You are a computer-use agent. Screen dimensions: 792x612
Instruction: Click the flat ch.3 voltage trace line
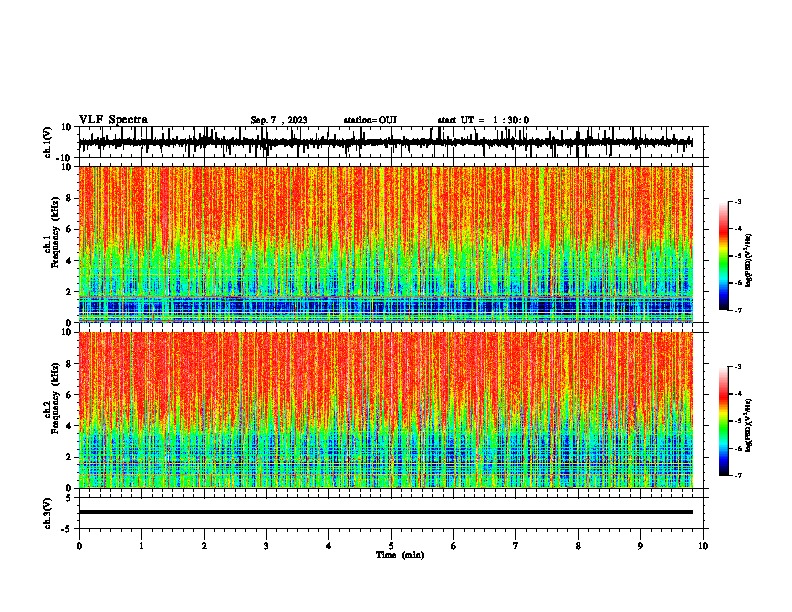pos(386,512)
